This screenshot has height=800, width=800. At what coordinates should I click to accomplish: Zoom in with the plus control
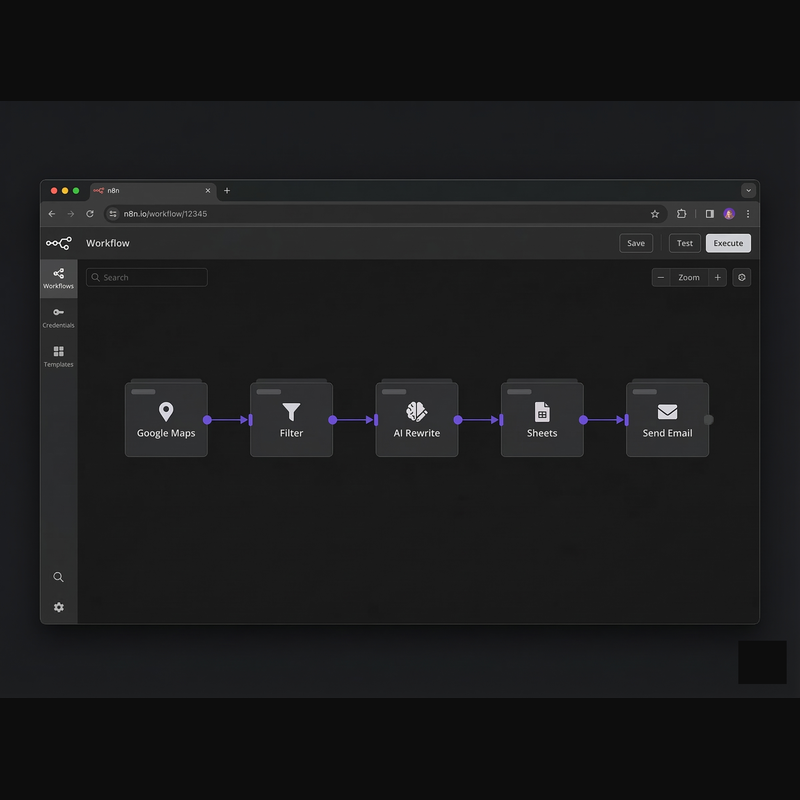[x=718, y=277]
